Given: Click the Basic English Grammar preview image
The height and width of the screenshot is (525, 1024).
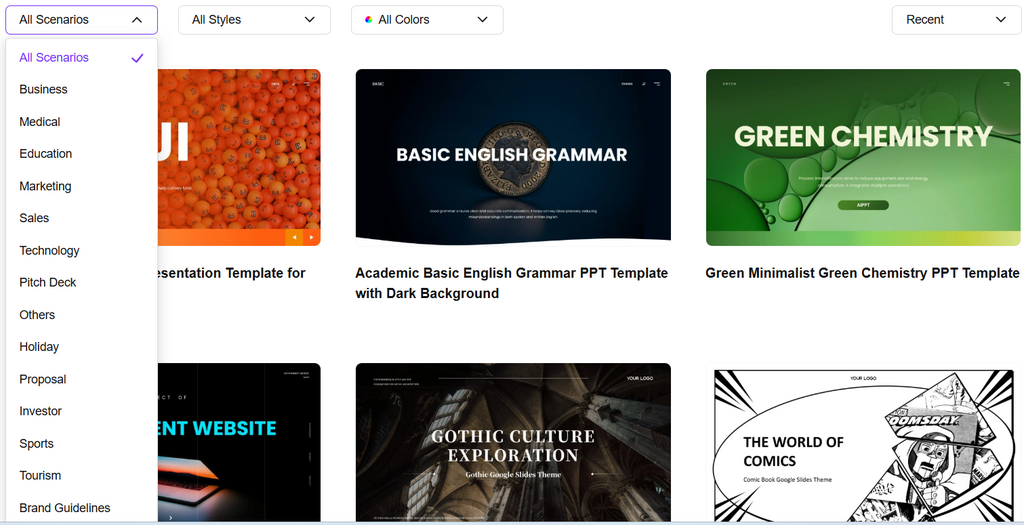Looking at the screenshot, I should click(513, 156).
